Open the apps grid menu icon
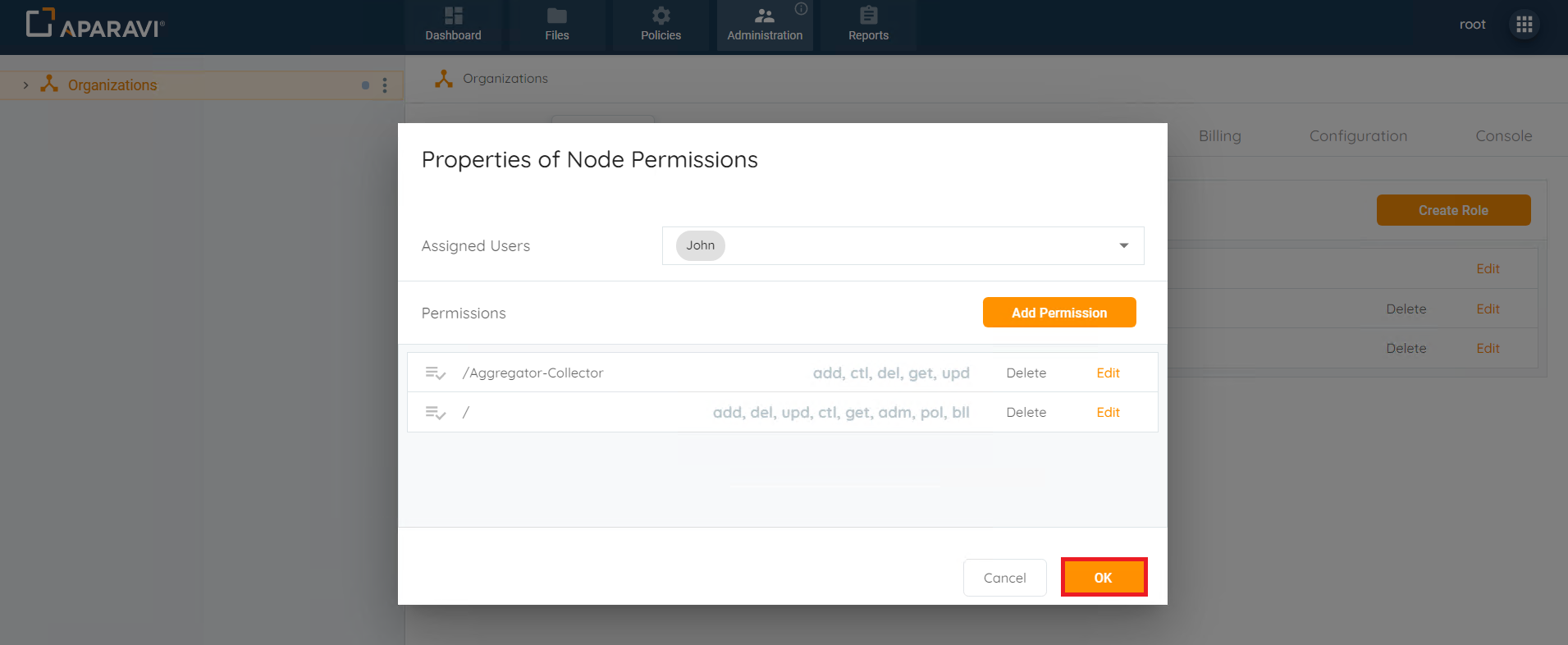Viewport: 1568px width, 645px height. tap(1524, 25)
